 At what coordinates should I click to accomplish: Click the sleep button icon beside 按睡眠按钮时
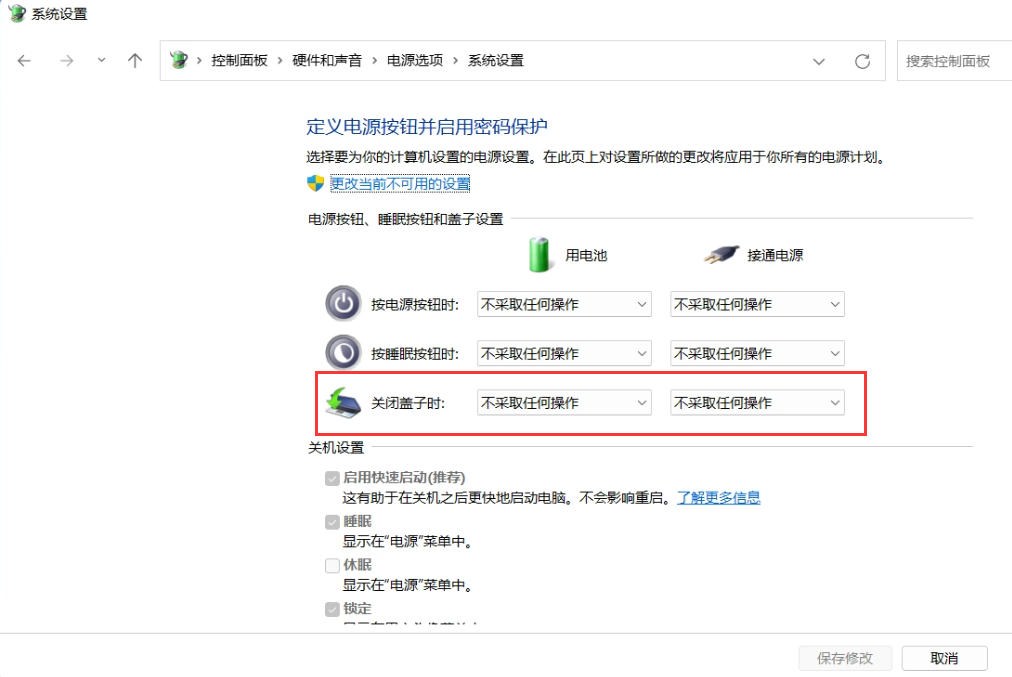click(343, 352)
